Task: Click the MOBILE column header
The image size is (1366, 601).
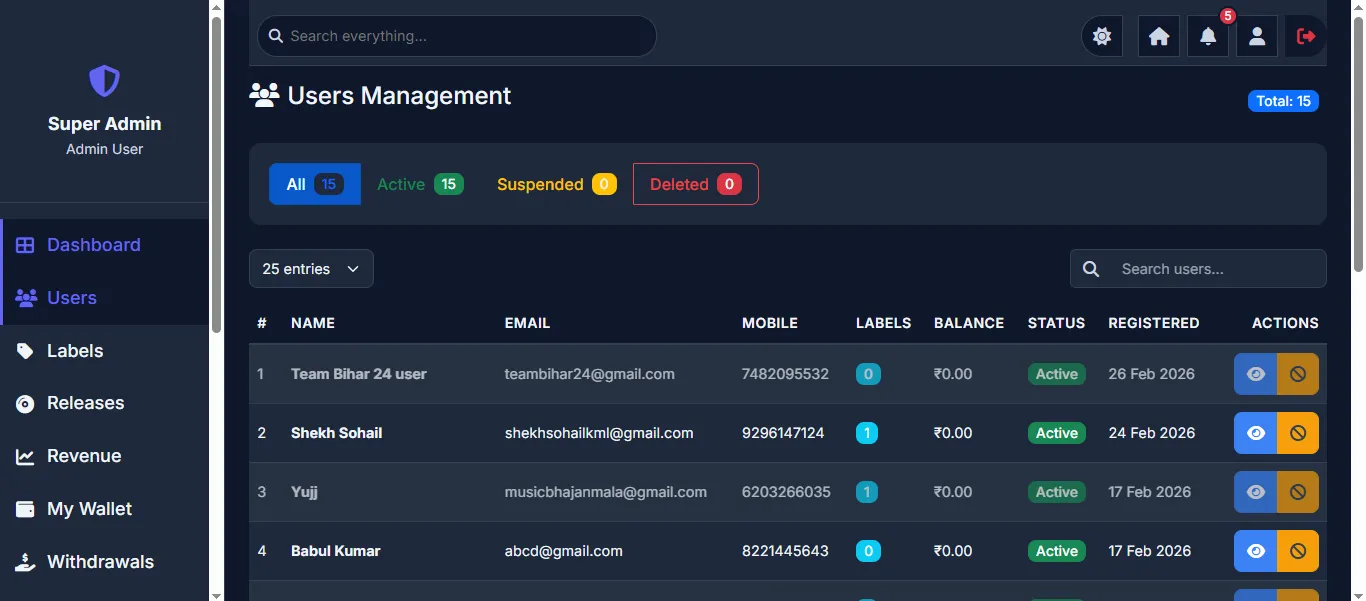Action: coord(770,323)
